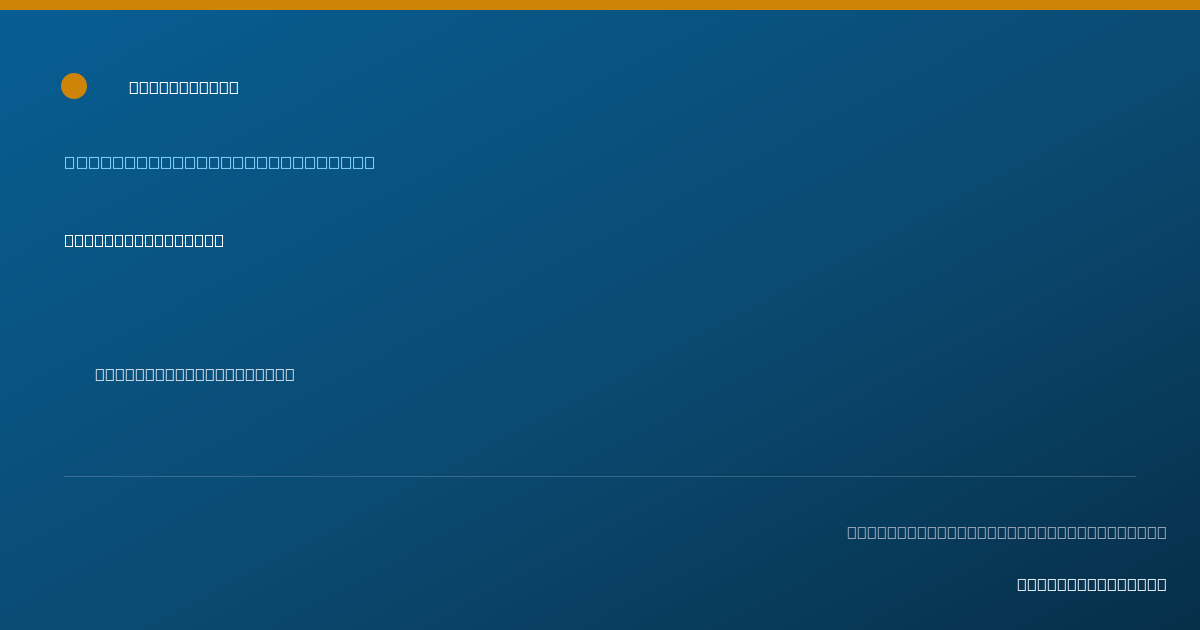Click first character of gray footer text

coord(852,532)
